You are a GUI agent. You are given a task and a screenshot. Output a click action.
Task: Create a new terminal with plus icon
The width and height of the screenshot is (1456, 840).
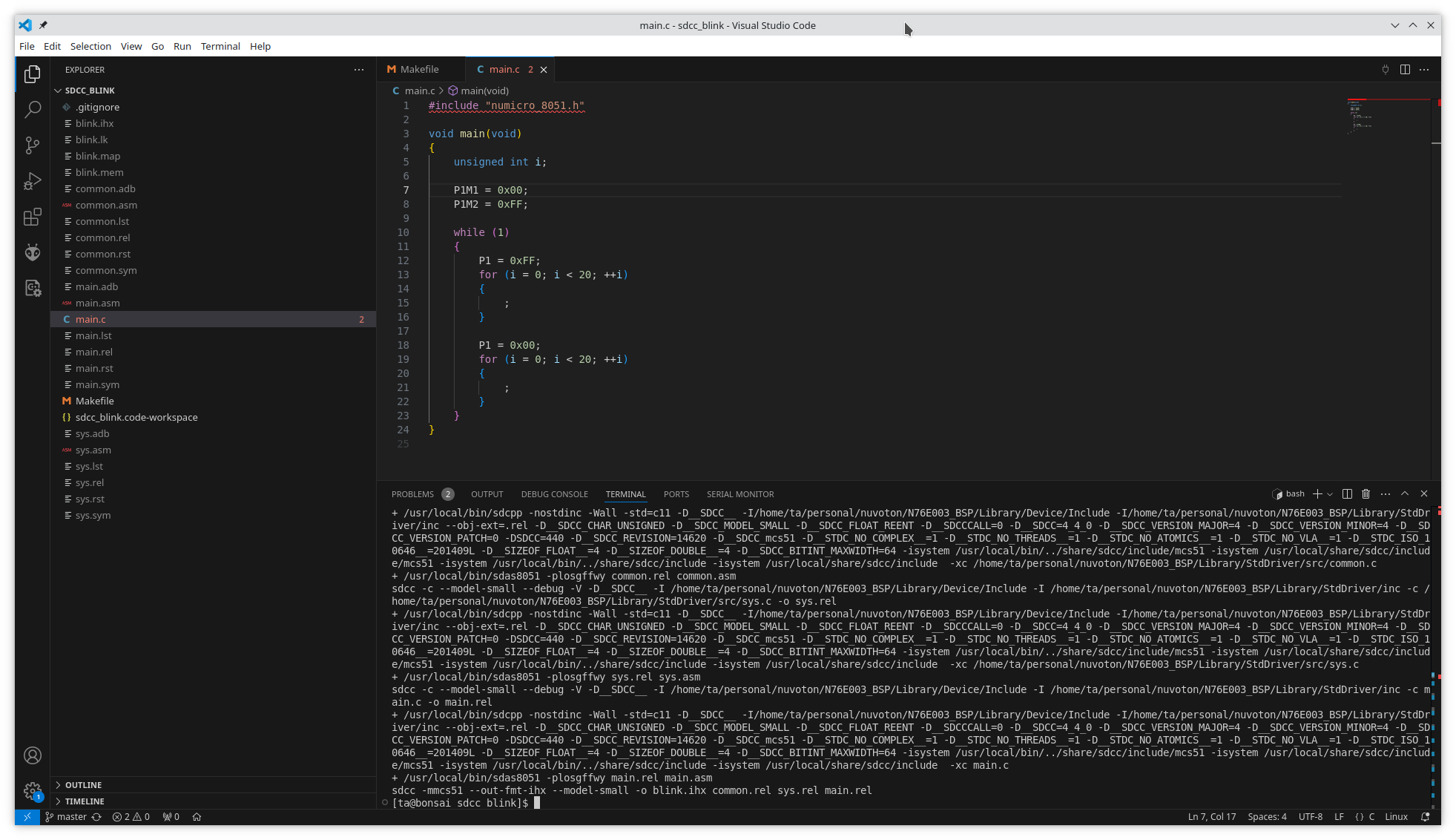point(1317,494)
